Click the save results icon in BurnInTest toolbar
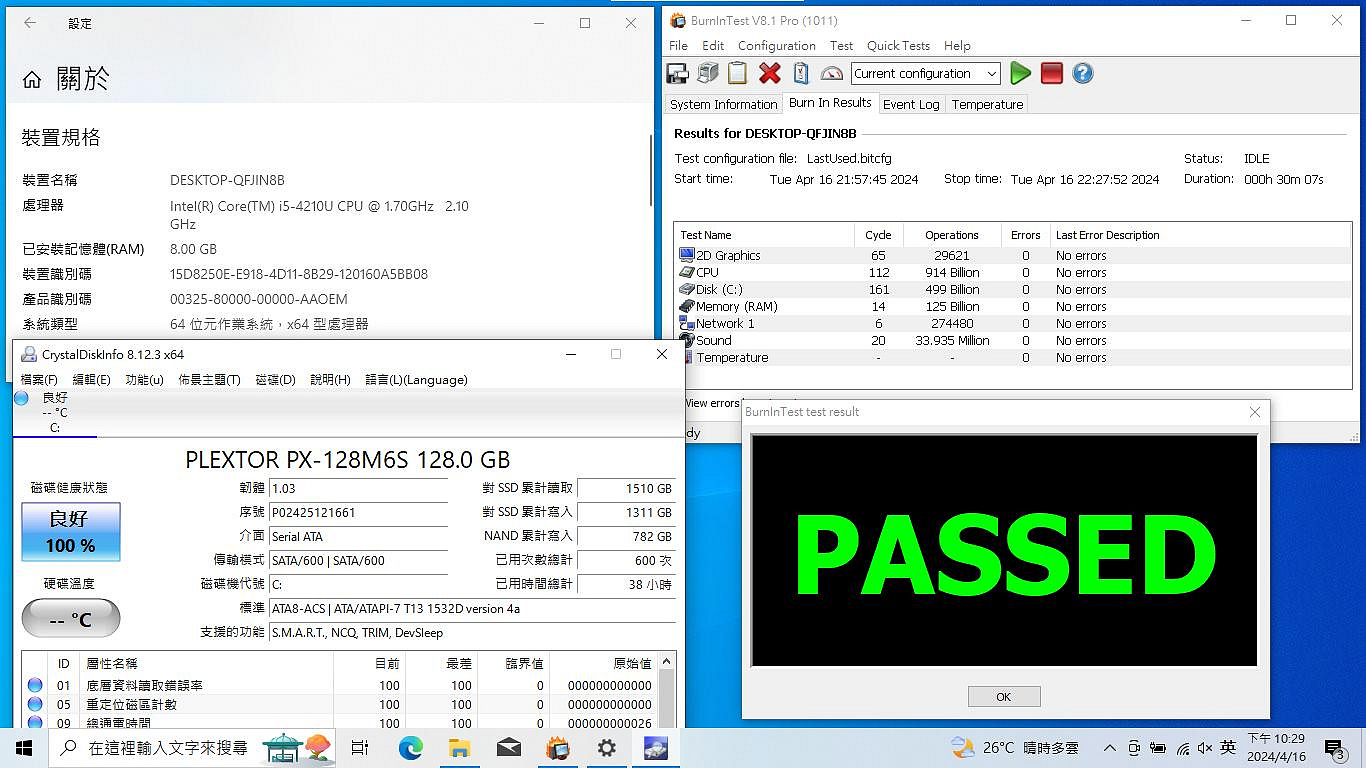Image resolution: width=1366 pixels, height=768 pixels. 677,73
